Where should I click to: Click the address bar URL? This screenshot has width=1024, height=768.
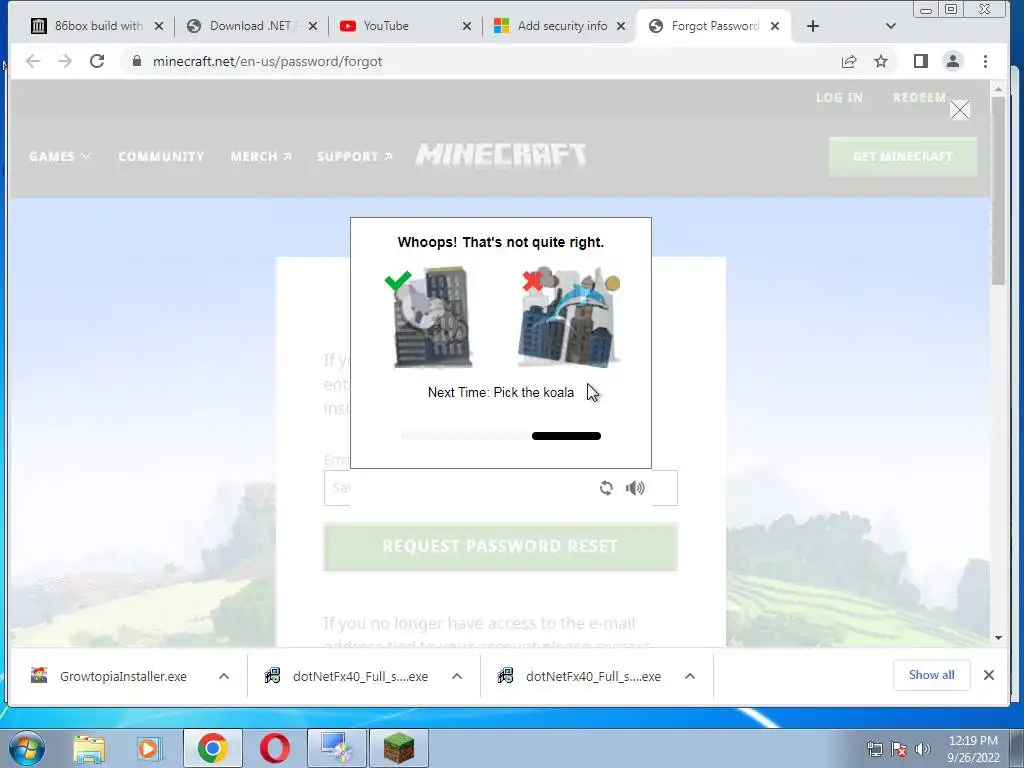tap(267, 61)
